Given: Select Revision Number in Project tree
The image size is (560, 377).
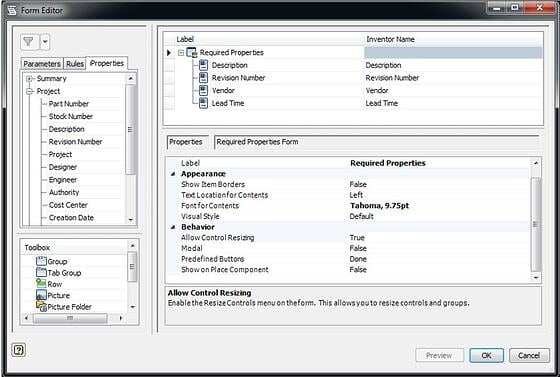Looking at the screenshot, I should 75,142.
